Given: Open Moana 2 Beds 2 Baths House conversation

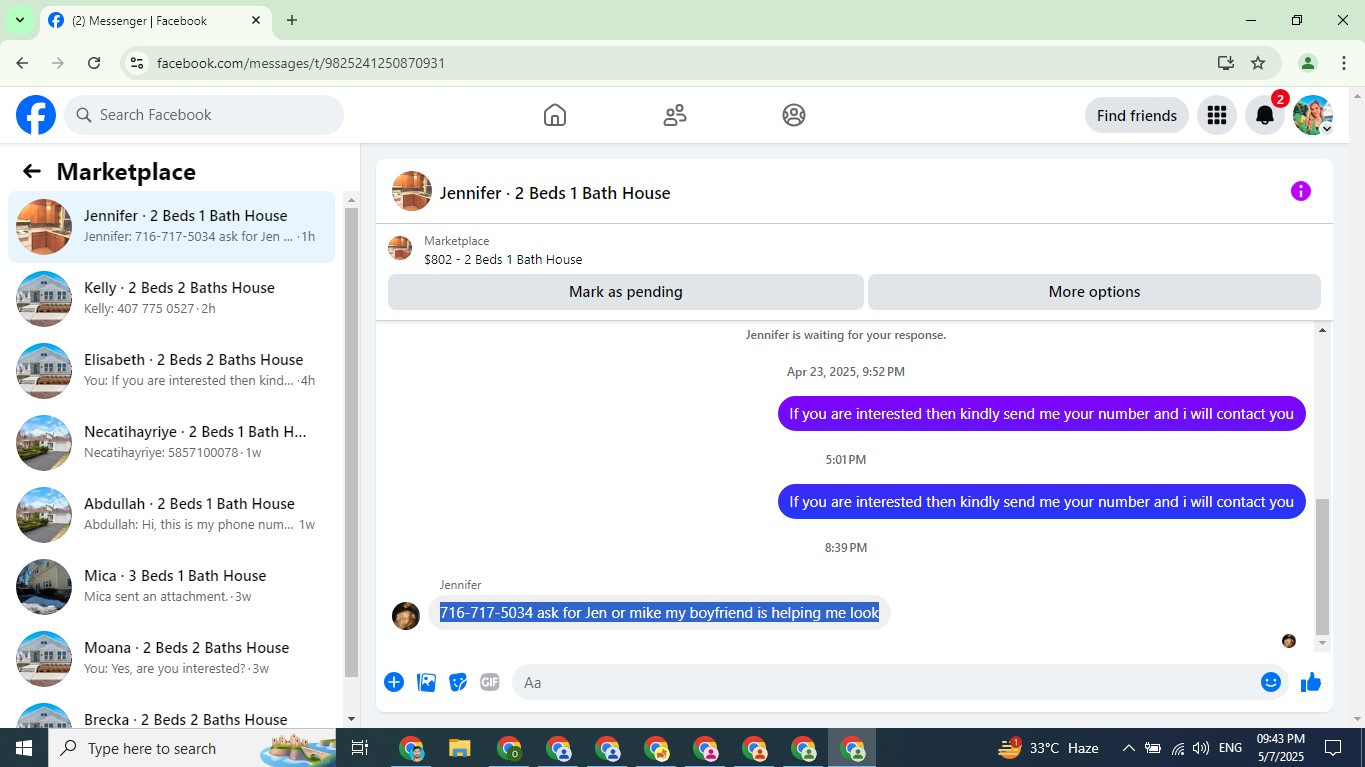Looking at the screenshot, I should pos(171,659).
